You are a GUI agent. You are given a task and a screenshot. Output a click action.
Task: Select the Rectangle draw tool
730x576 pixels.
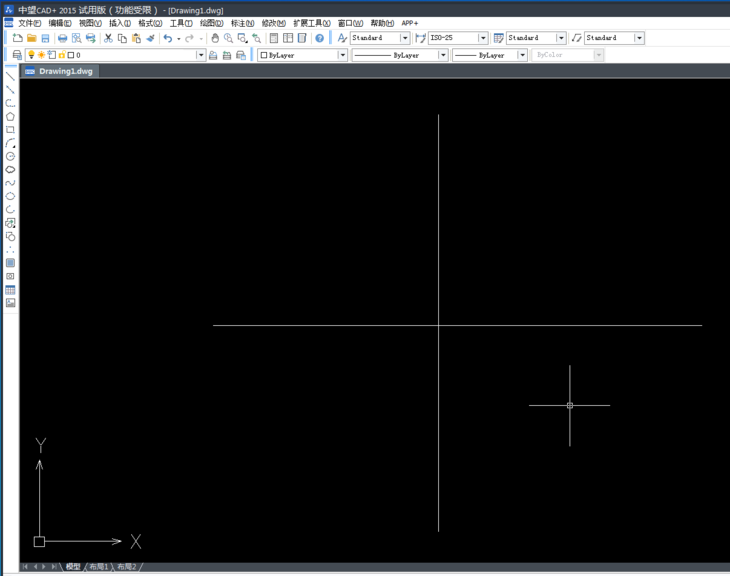10,130
